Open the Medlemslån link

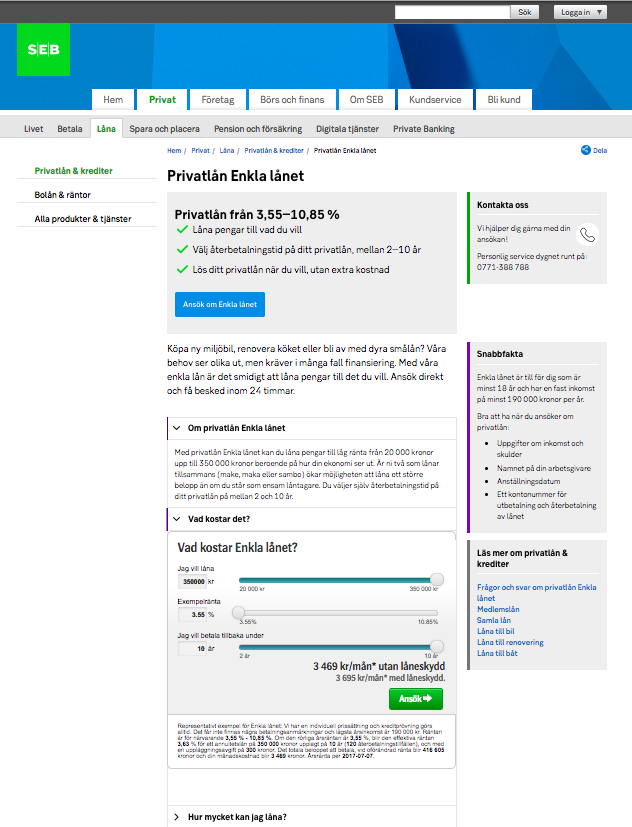[x=498, y=609]
